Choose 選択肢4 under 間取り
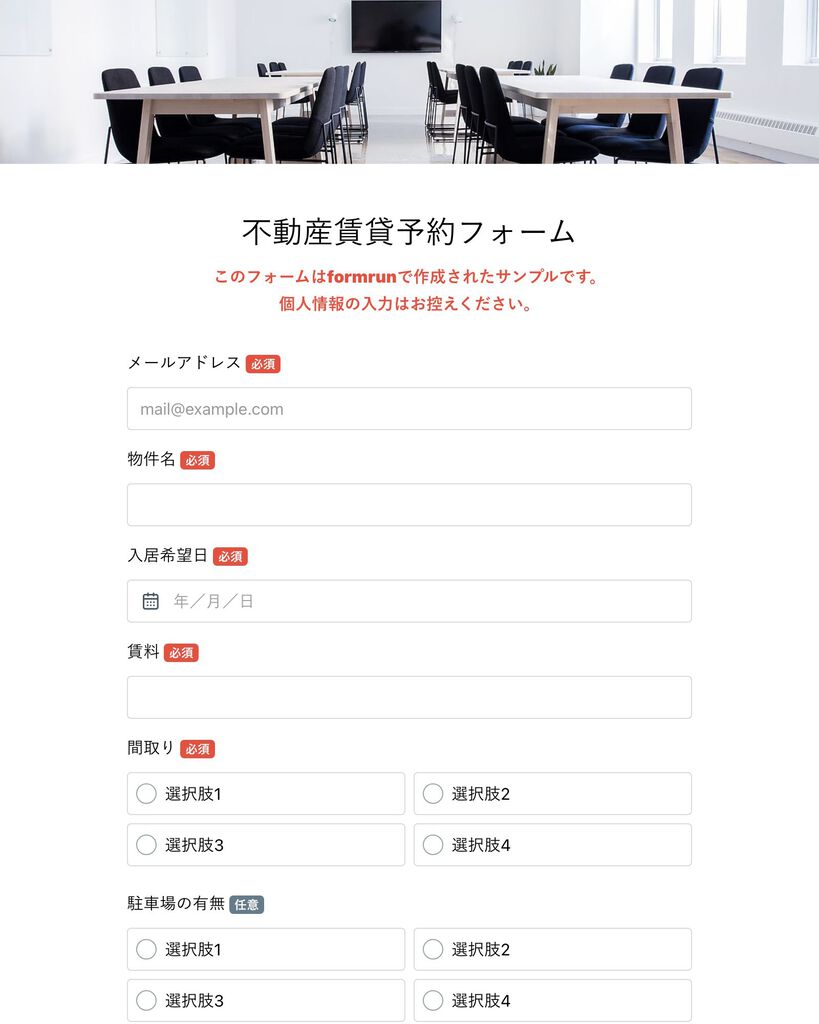The width and height of the screenshot is (819, 1024). point(553,844)
